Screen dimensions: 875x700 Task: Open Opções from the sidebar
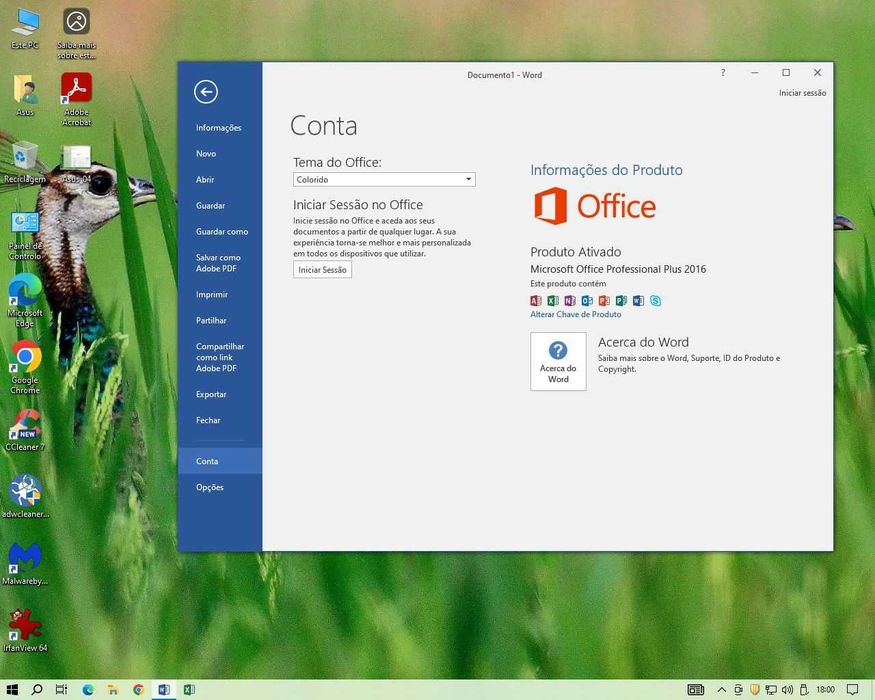coord(209,487)
